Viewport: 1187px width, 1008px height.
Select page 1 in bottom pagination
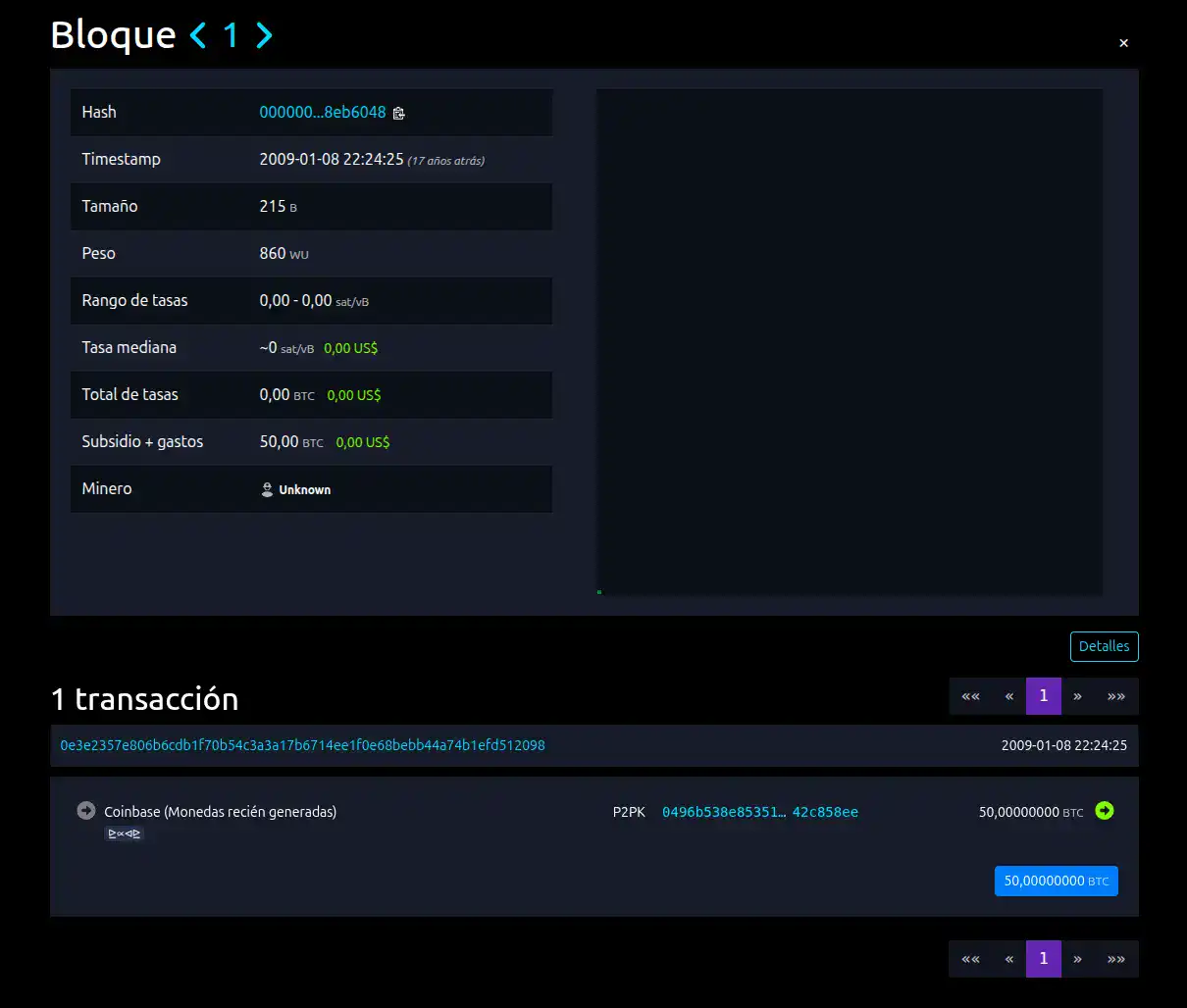click(x=1044, y=959)
